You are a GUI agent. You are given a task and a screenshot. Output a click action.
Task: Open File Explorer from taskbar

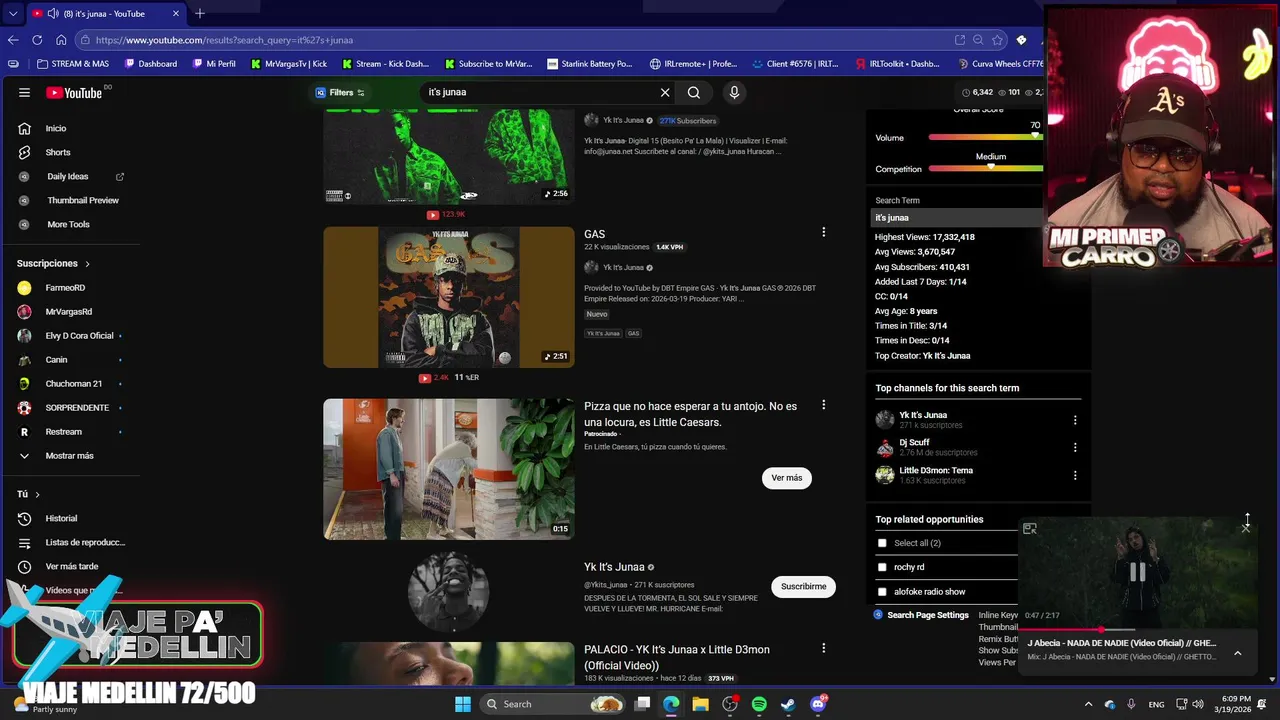(x=700, y=704)
